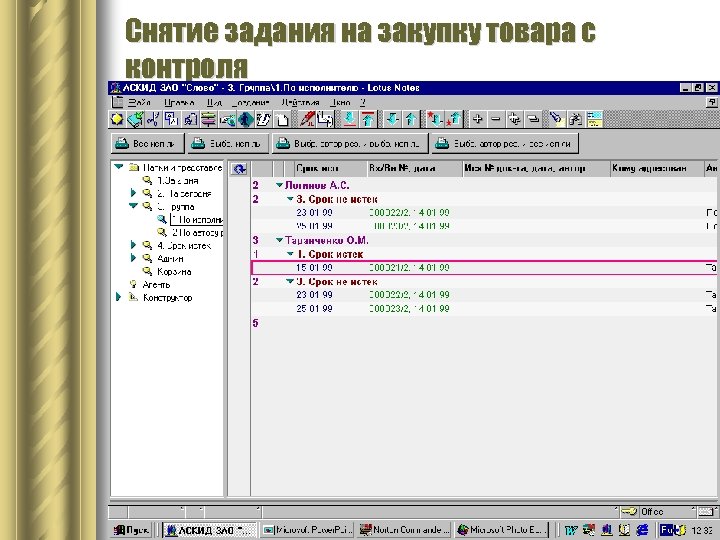Click the fourth print button in the action bar
720x540 pixels.
[x=505, y=144]
